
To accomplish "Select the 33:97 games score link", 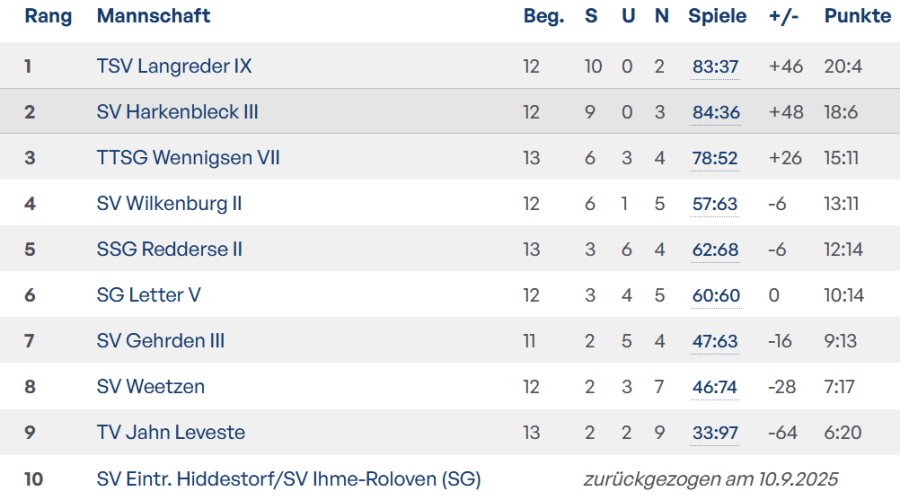I will point(715,433).
